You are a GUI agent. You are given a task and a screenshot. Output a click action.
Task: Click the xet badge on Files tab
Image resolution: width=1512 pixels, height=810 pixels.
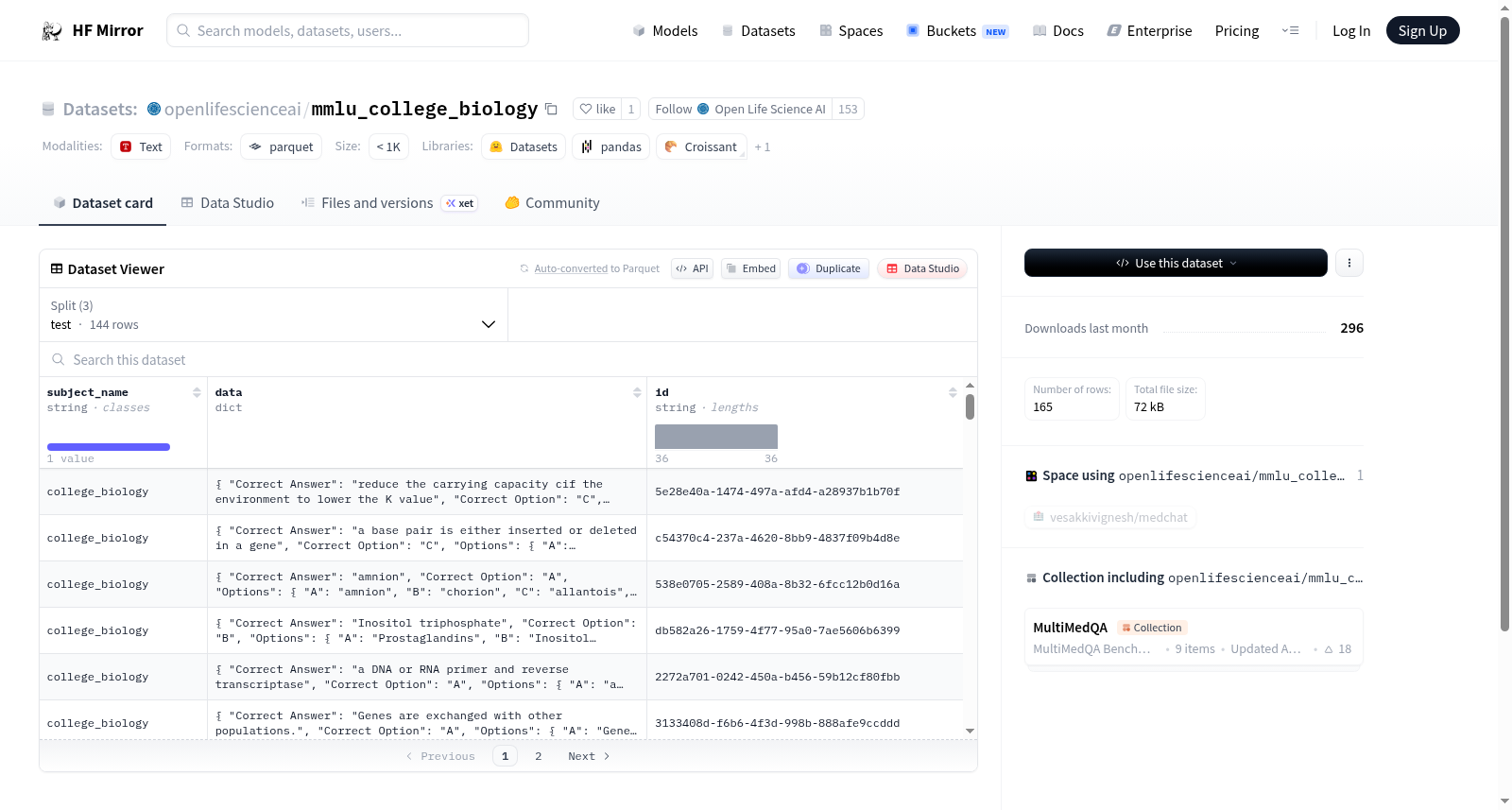click(x=460, y=203)
